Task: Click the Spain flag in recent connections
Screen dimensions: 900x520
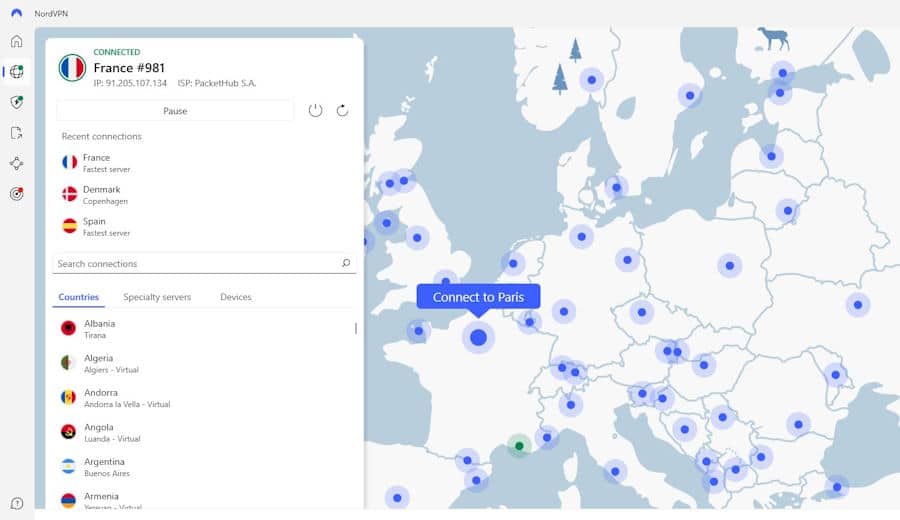Action: (x=69, y=226)
